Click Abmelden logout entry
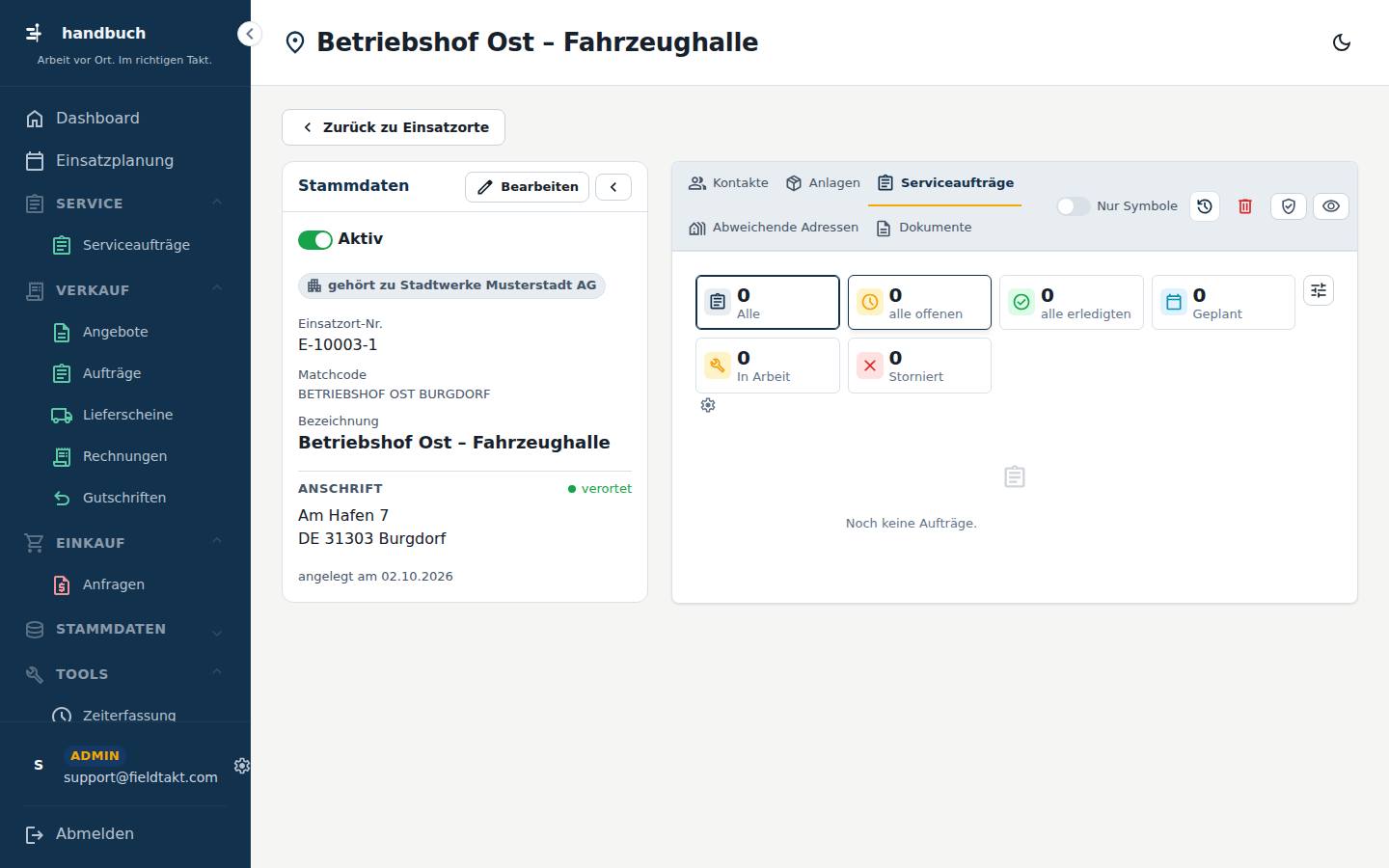This screenshot has width=1389, height=868. (125, 834)
